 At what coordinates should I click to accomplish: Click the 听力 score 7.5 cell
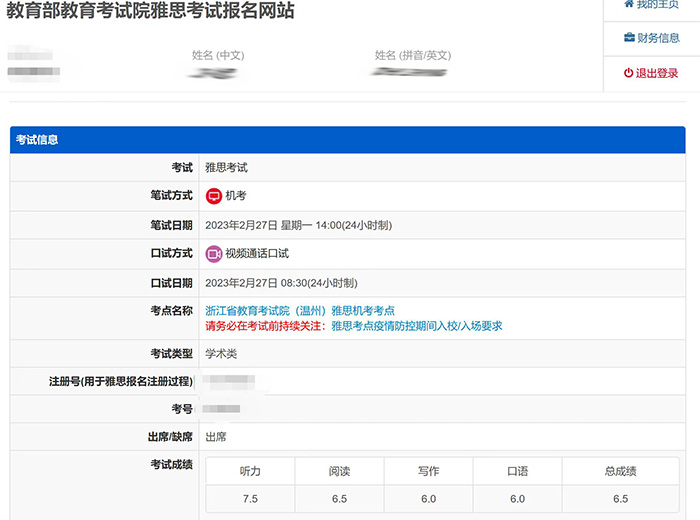(250, 499)
